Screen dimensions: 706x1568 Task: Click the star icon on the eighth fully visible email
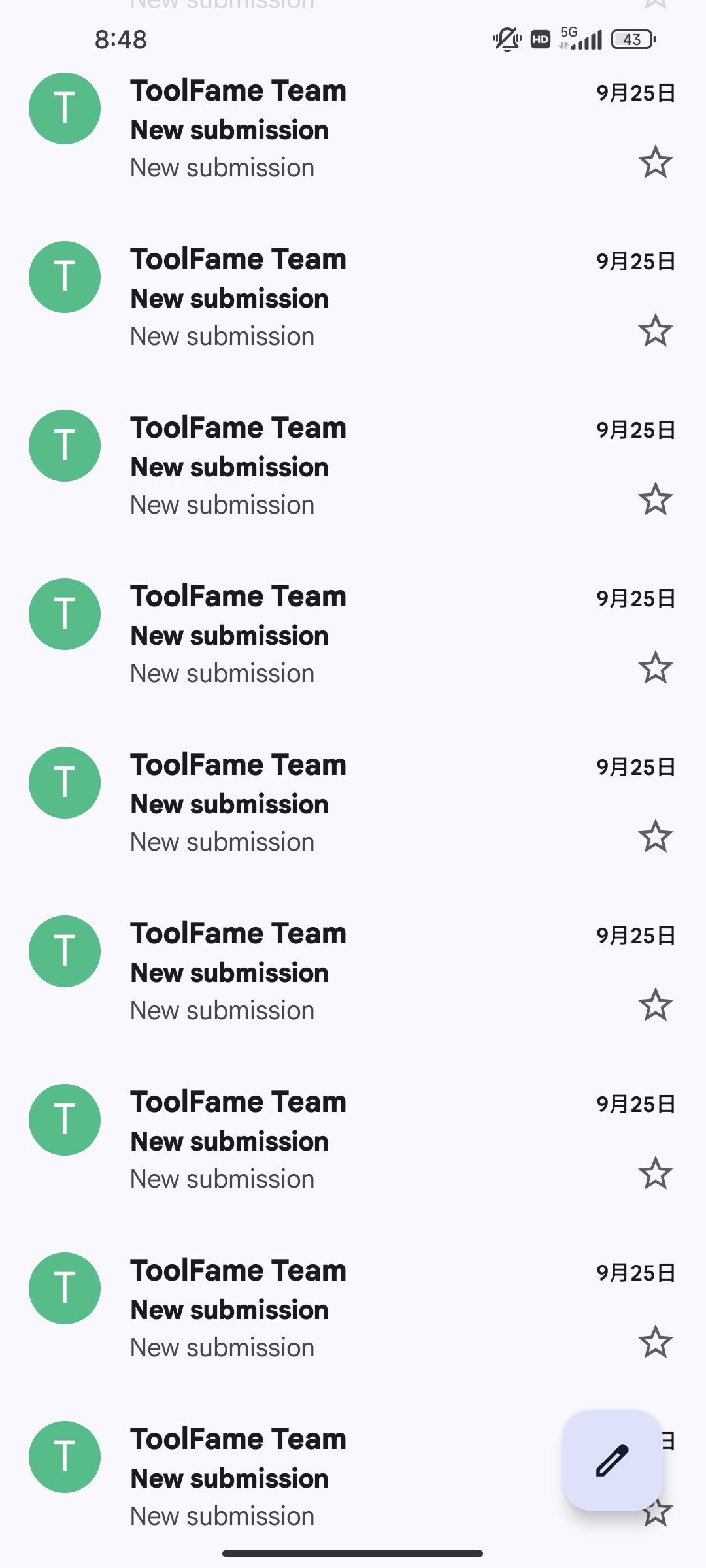(x=655, y=1343)
